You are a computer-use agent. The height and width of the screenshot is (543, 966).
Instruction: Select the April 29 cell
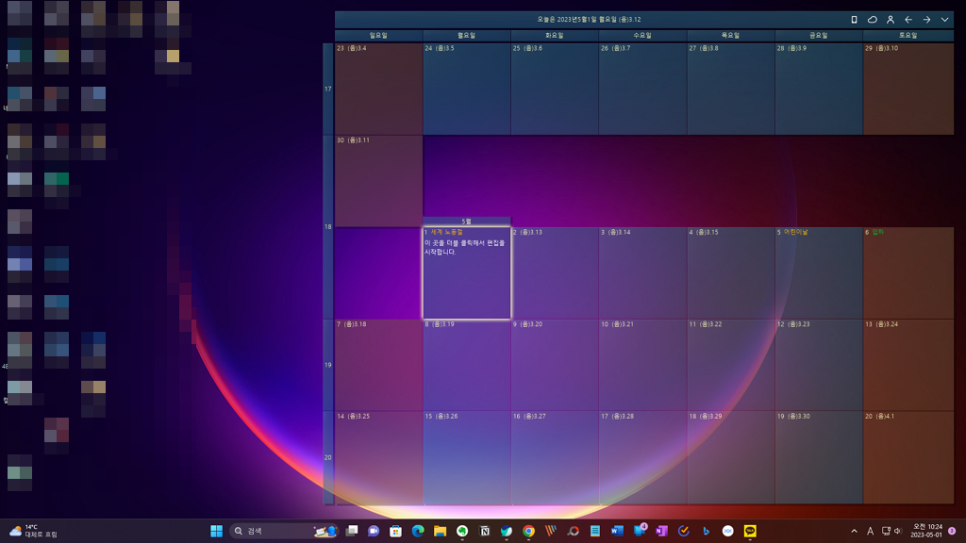pyautogui.click(x=908, y=89)
